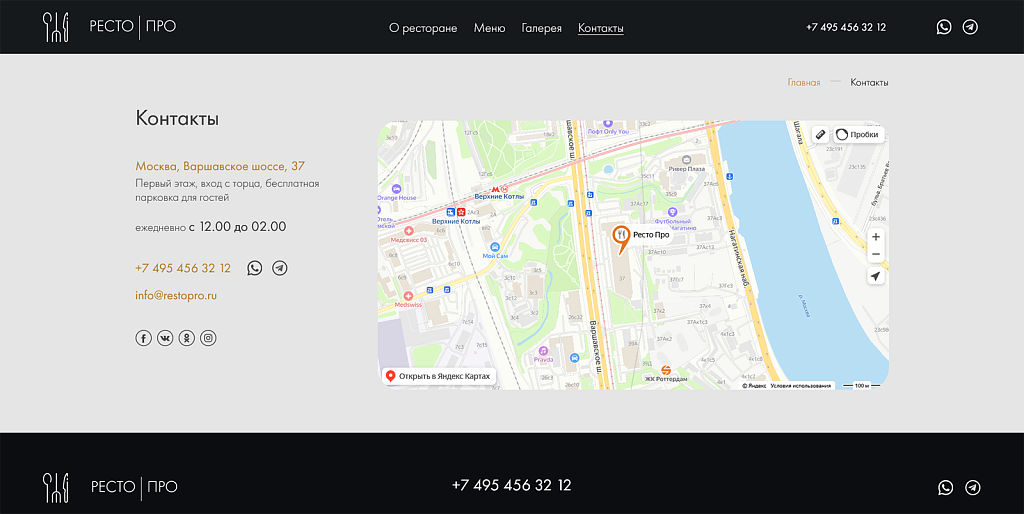Zoom out the map with minus button
The width and height of the screenshot is (1024, 514).
tap(876, 254)
